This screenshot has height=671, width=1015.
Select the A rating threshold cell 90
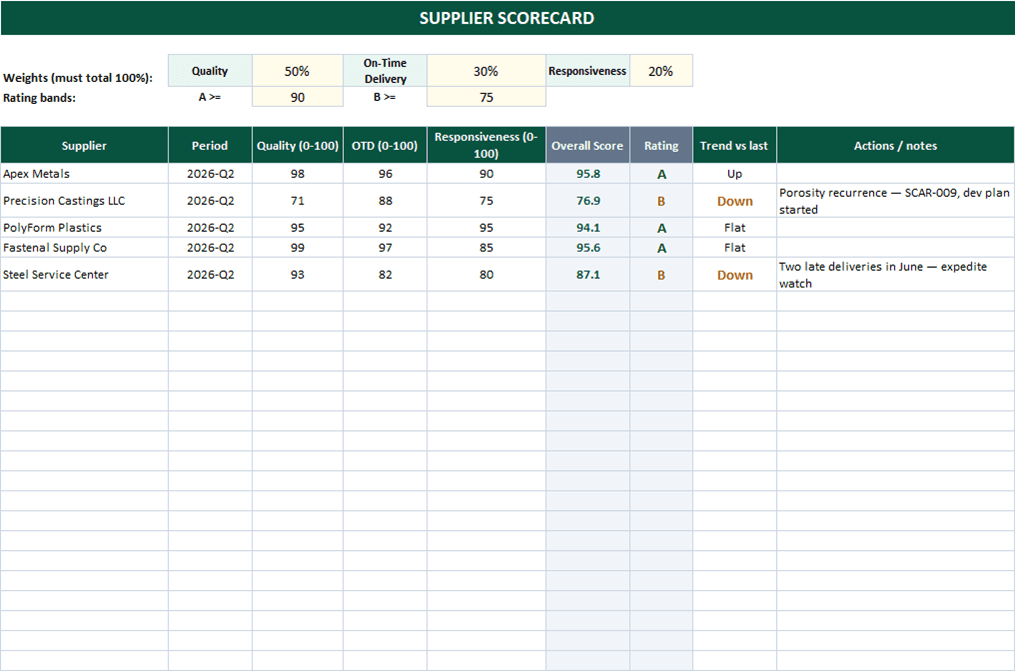pyautogui.click(x=297, y=97)
